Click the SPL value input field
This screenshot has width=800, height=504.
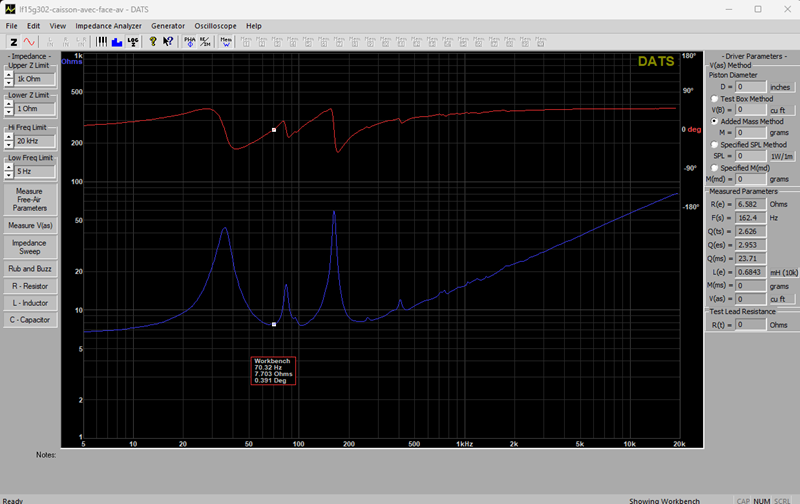coord(751,156)
